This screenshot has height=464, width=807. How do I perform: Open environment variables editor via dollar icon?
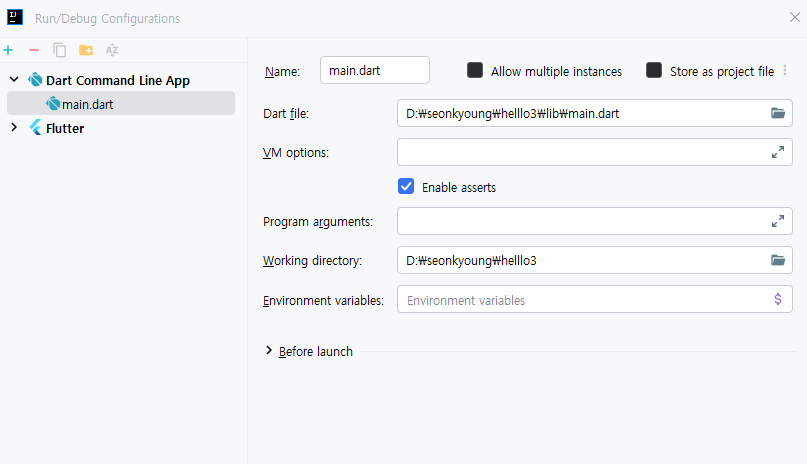778,299
